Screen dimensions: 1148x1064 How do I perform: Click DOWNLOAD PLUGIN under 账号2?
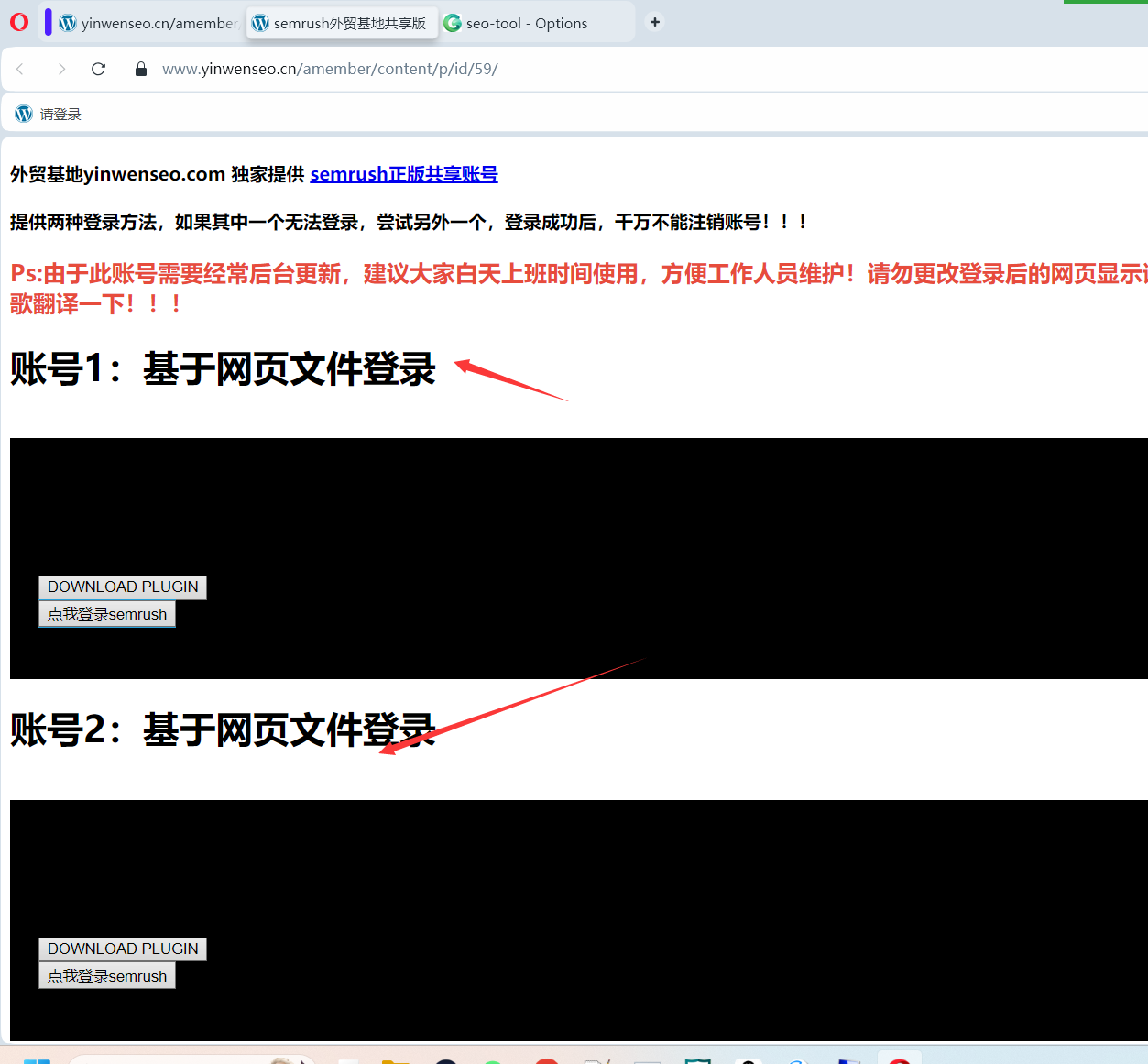point(122,949)
